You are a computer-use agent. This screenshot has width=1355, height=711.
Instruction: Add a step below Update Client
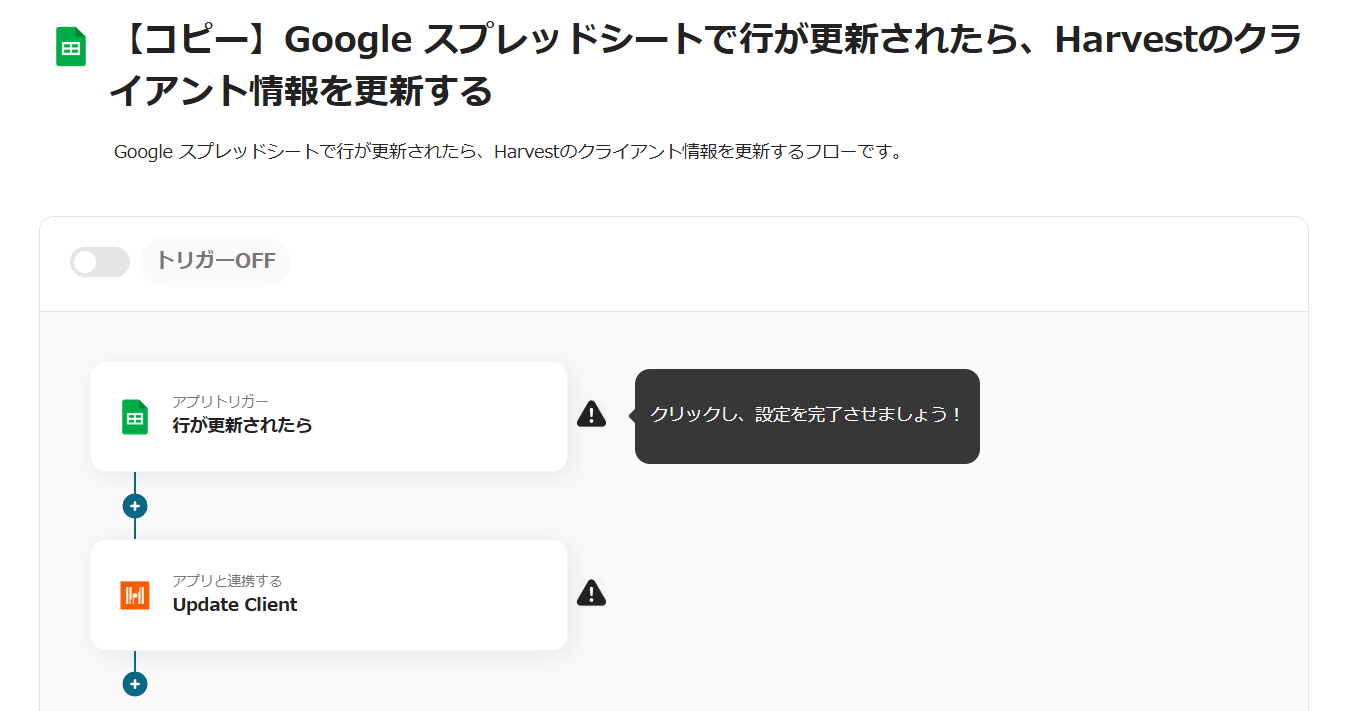pos(135,684)
